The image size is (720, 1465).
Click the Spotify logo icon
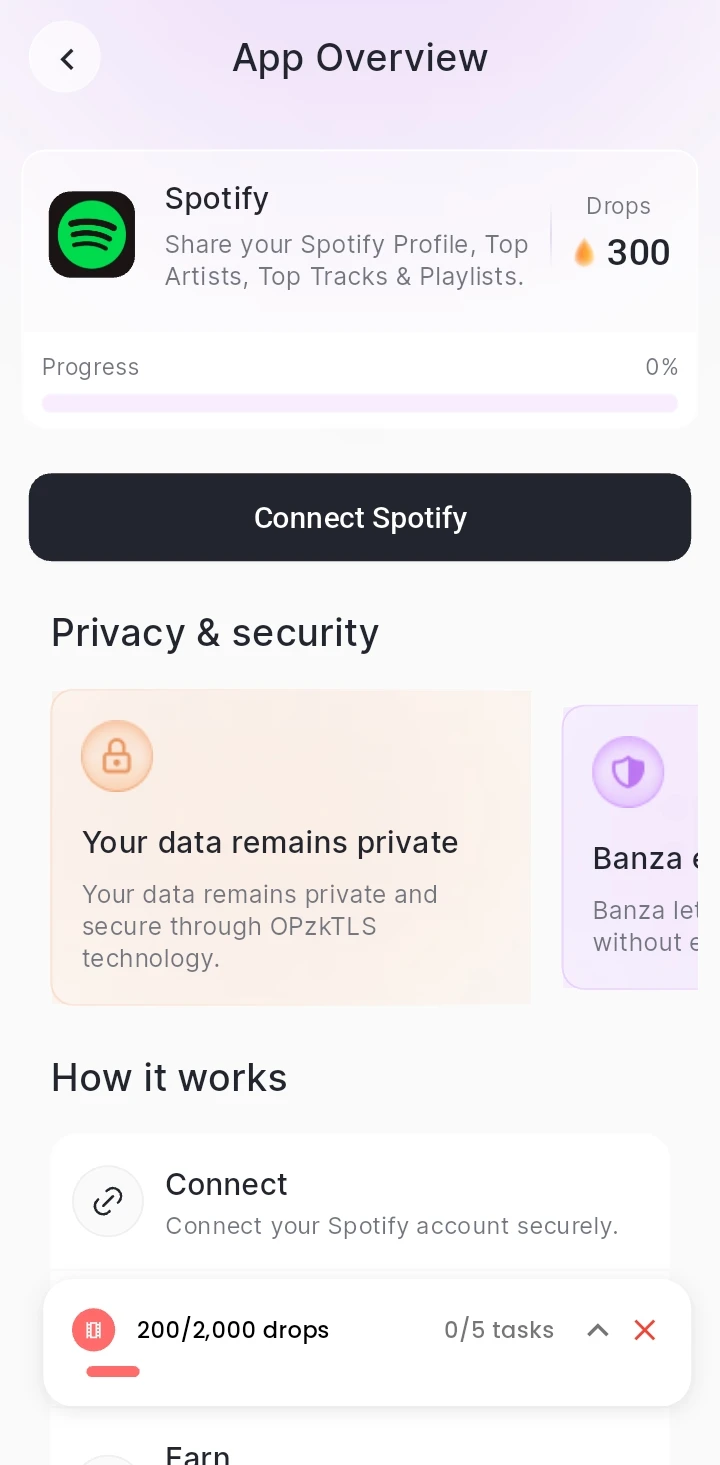click(x=91, y=234)
